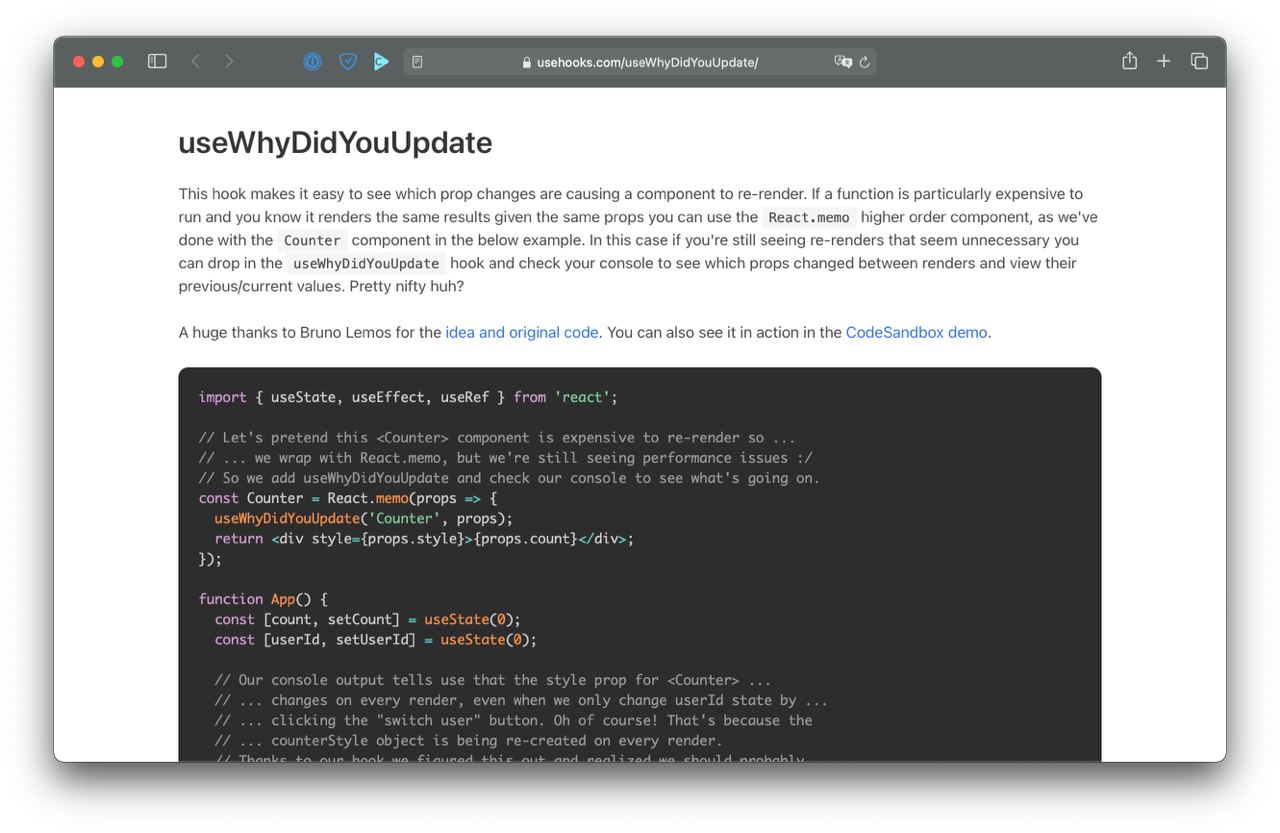
Task: Reload the page with refresh icon
Action: point(865,62)
